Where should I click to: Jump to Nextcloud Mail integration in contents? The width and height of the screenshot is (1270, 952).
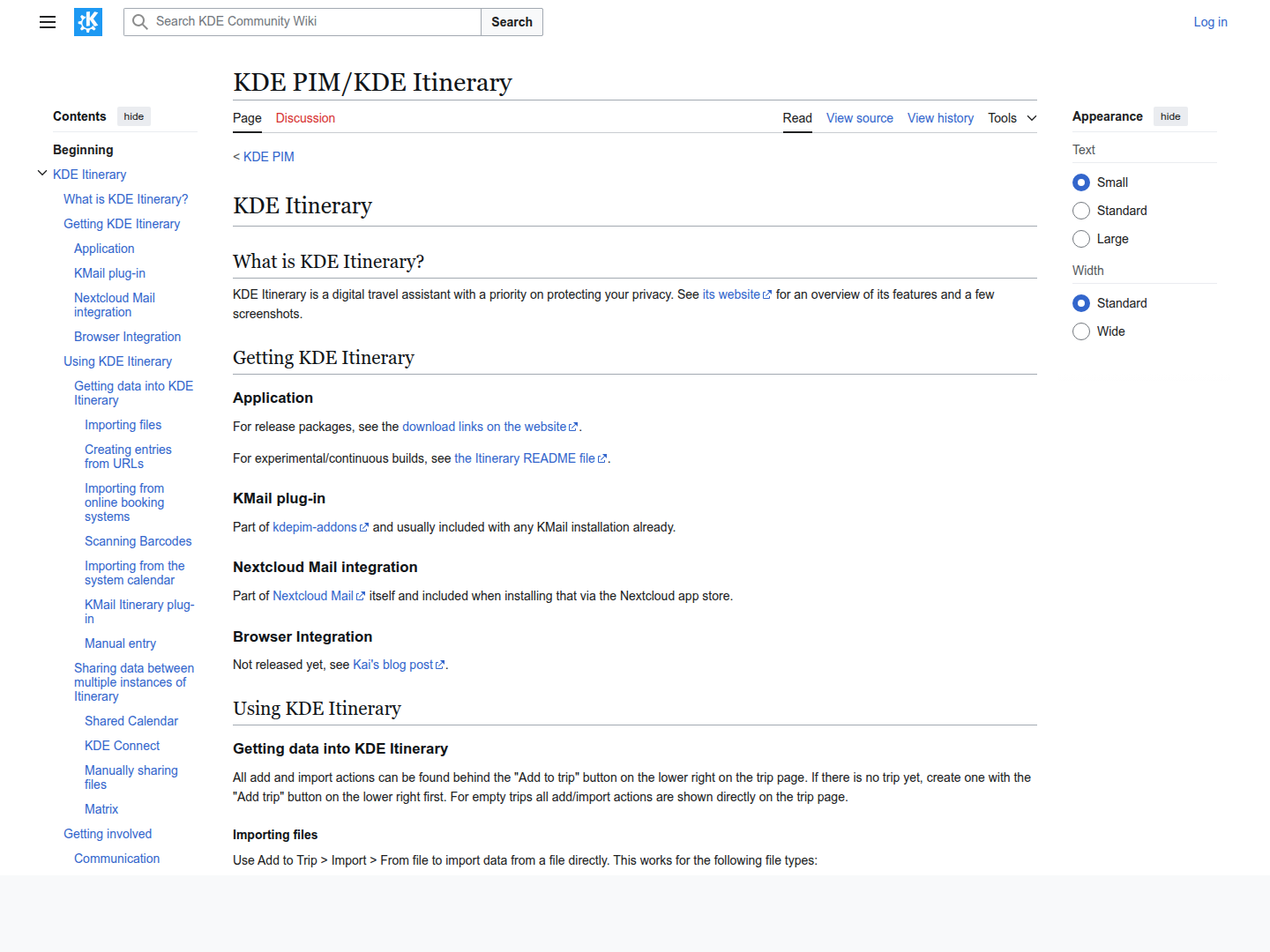point(115,305)
